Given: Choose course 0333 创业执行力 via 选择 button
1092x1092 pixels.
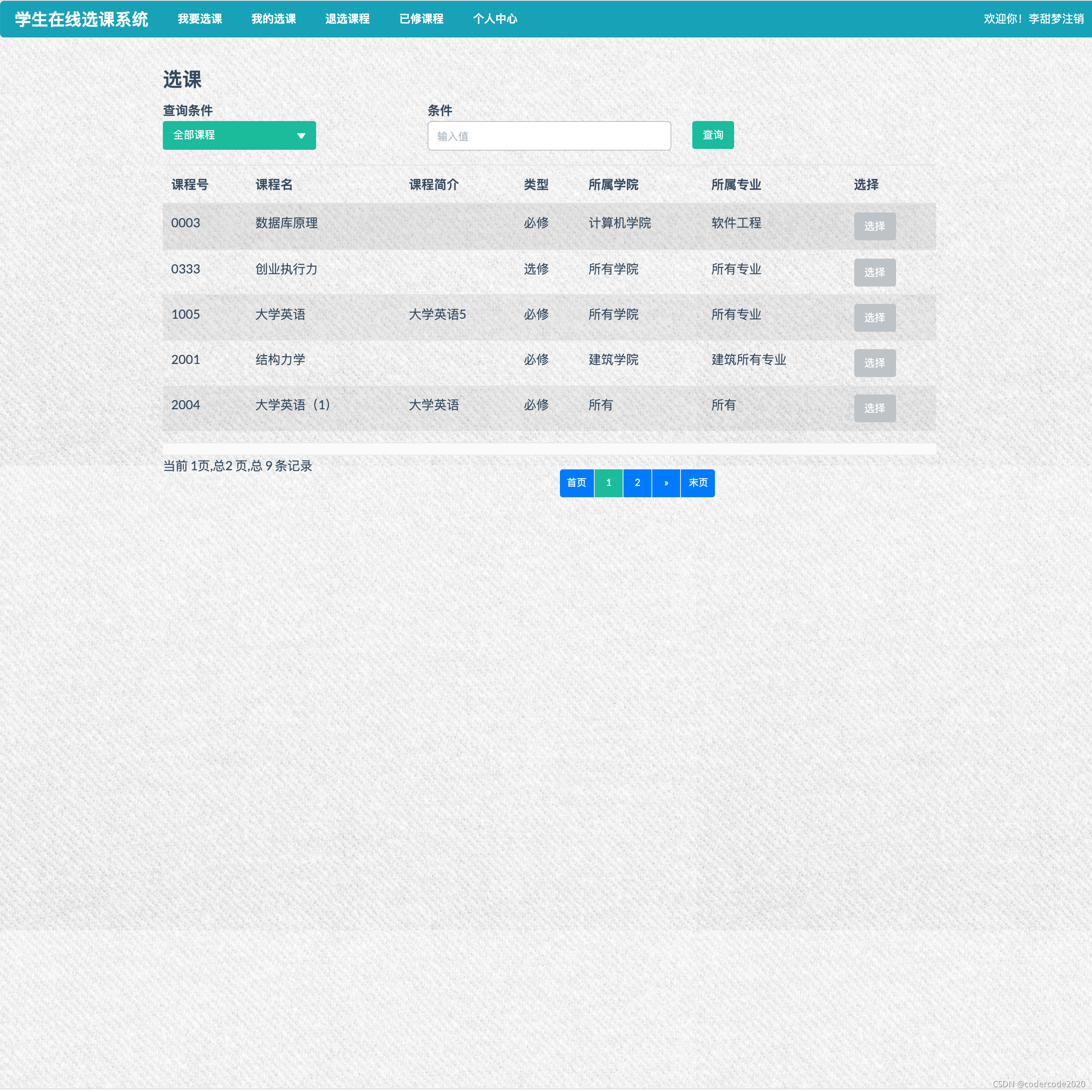Looking at the screenshot, I should [x=874, y=273].
